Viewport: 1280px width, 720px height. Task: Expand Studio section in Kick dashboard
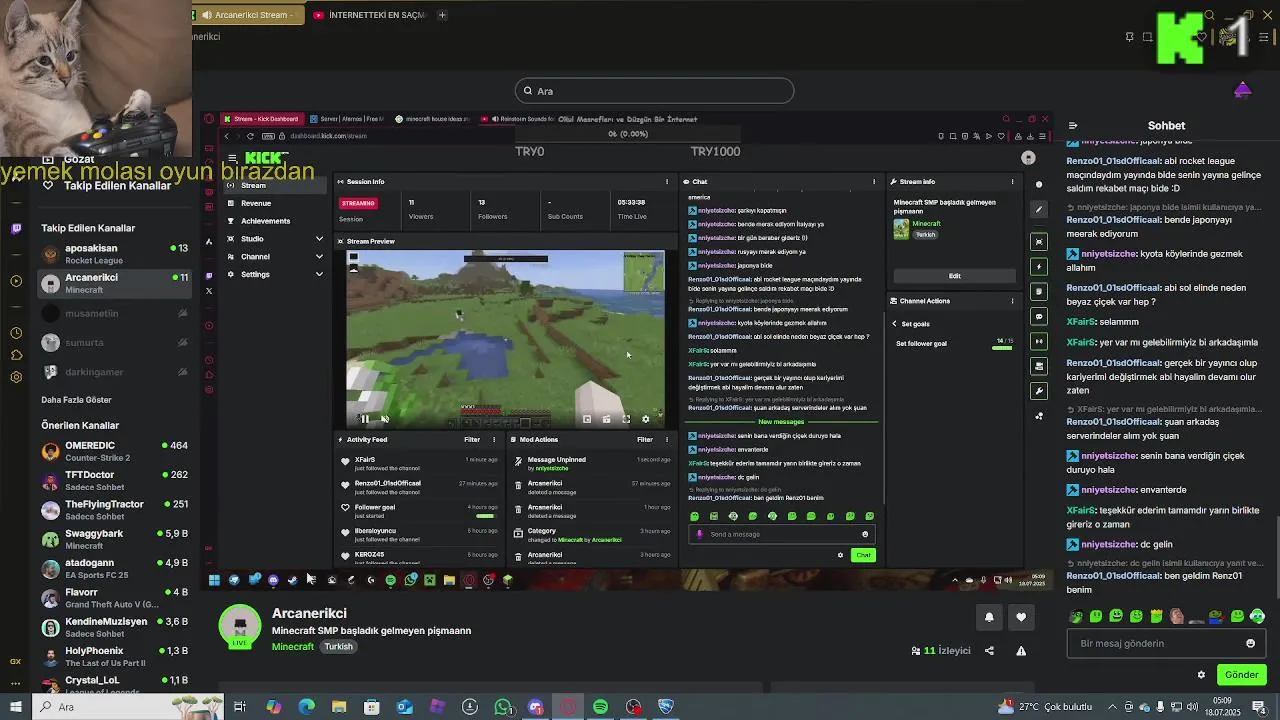coord(275,239)
